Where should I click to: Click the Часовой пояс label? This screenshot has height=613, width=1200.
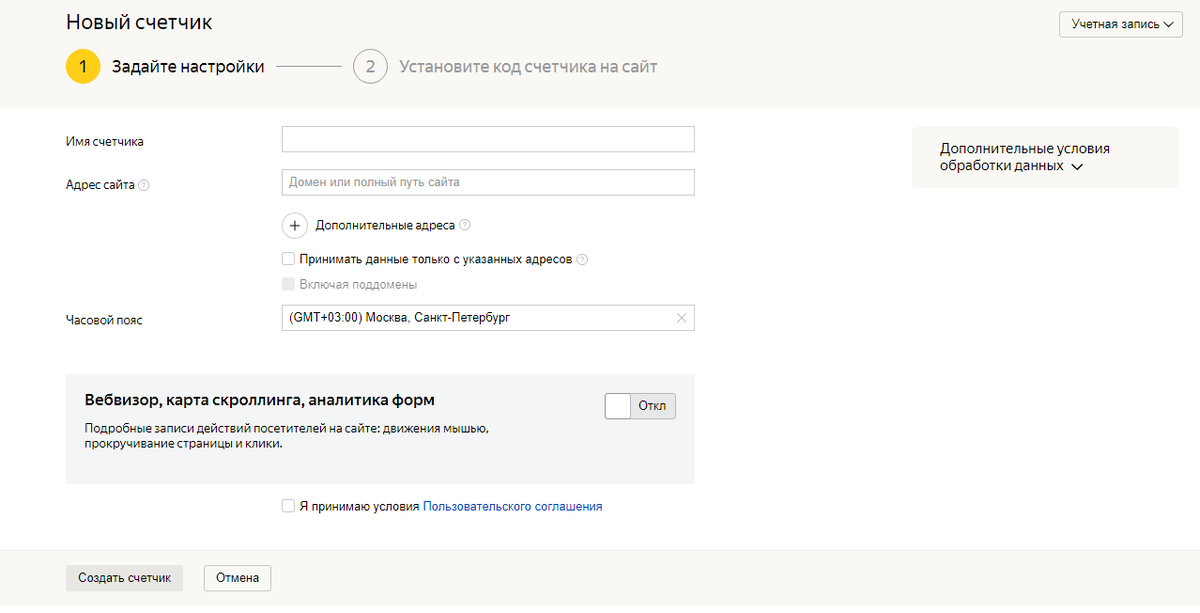pos(104,320)
